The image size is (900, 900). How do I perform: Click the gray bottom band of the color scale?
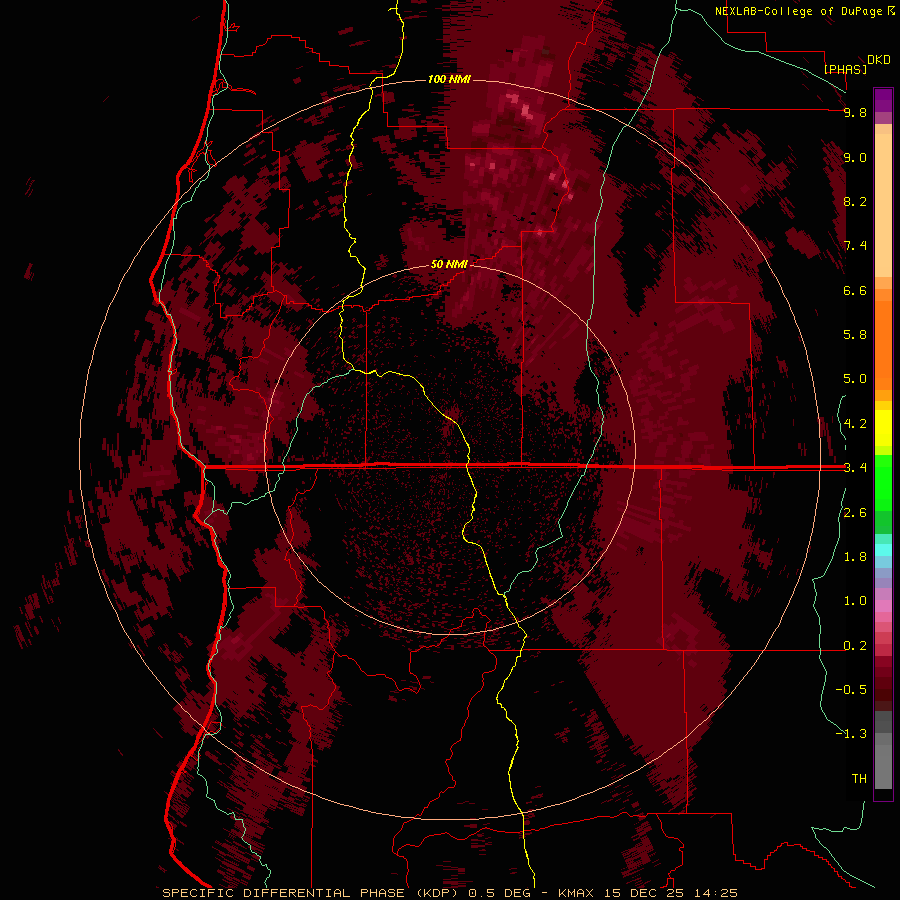(883, 763)
